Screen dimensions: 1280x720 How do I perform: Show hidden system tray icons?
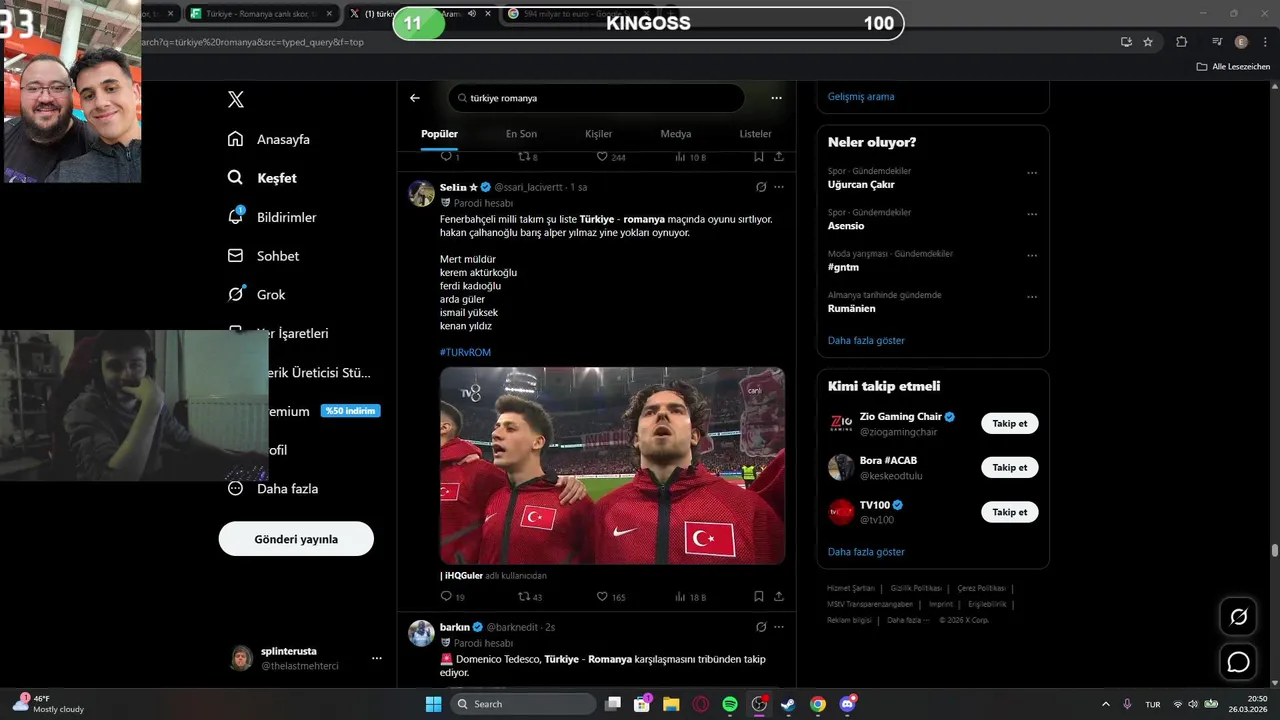point(1105,704)
